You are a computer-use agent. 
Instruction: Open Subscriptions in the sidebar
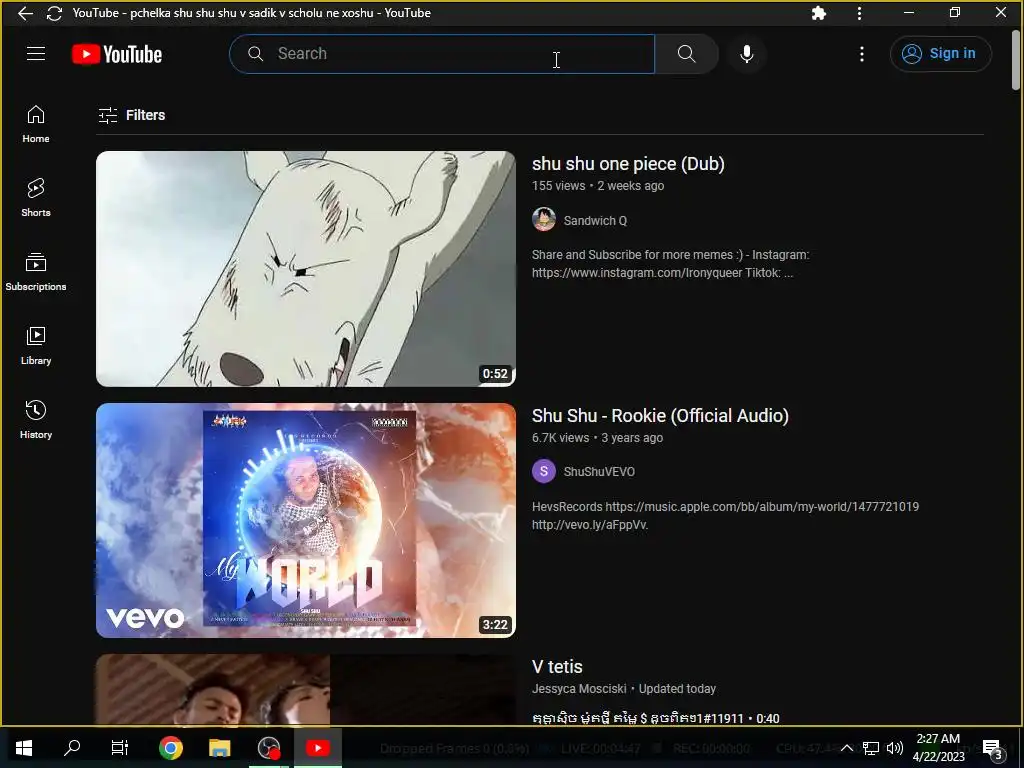pos(36,272)
